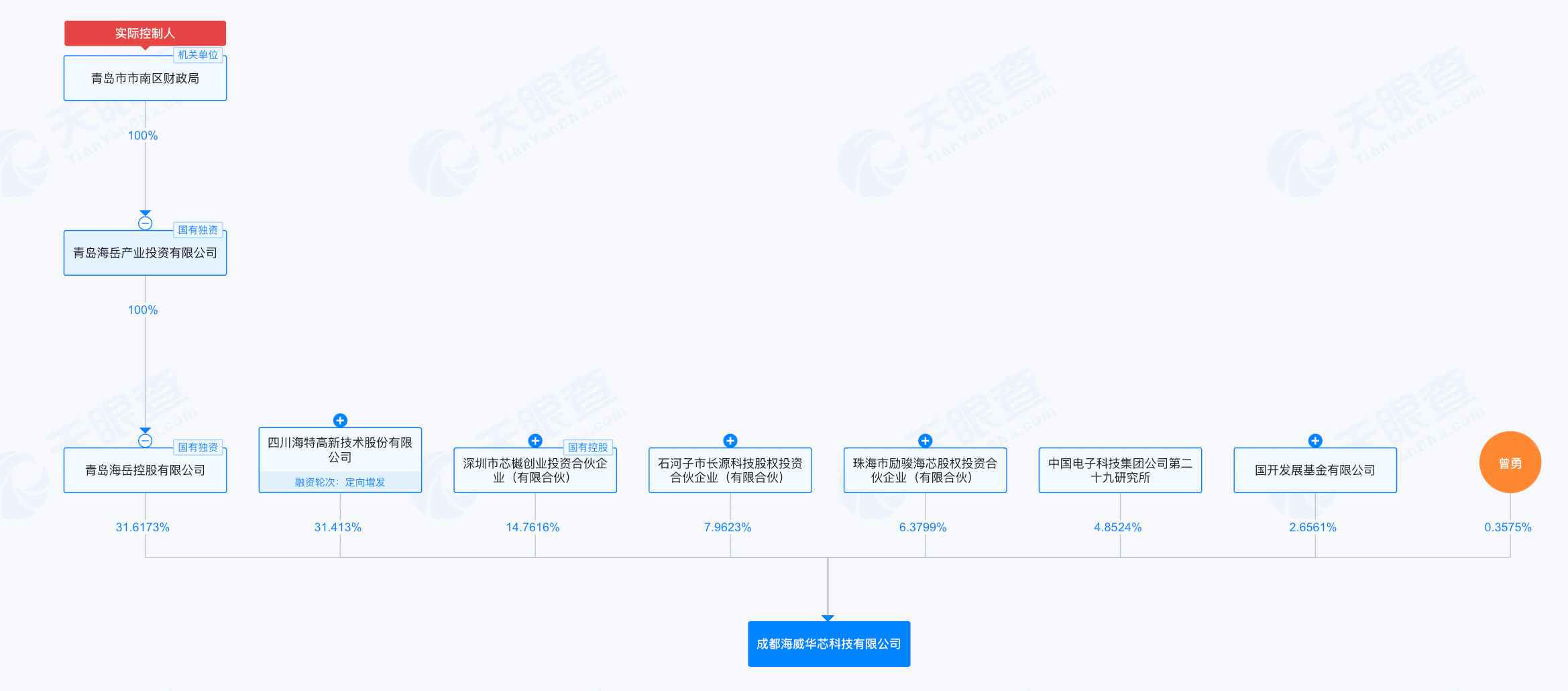Viewport: 1568px width, 691px height.
Task: Click 100% under 青岛市市南区财政局
Action: click(143, 136)
